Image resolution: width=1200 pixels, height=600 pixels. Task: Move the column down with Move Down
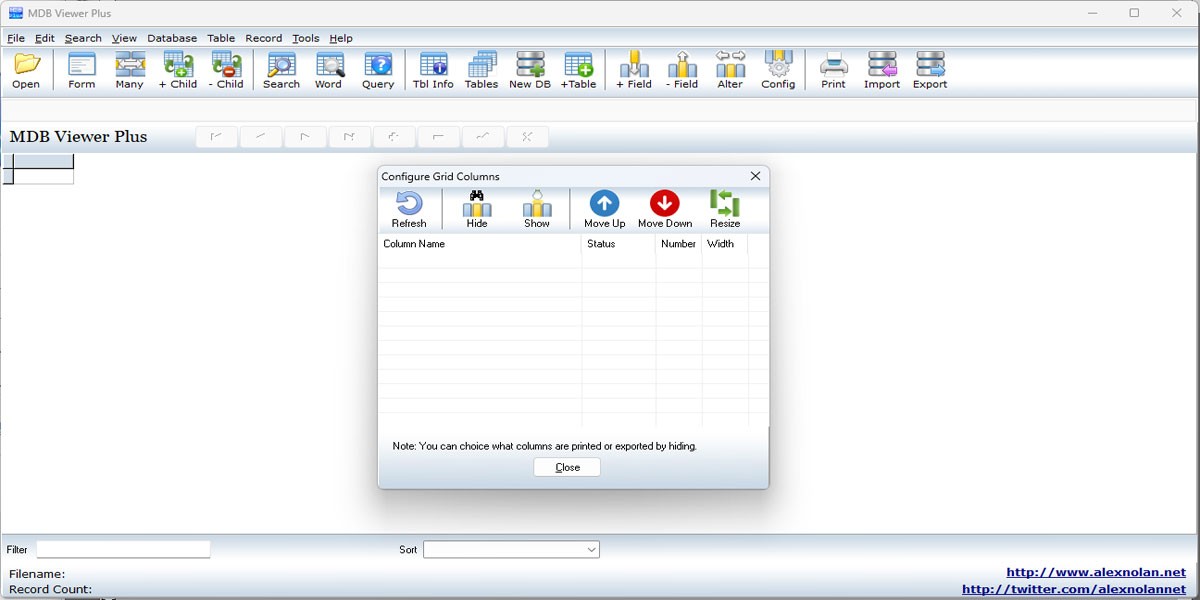click(665, 210)
